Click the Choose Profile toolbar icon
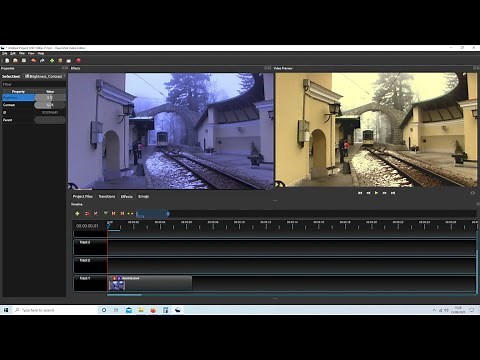Image resolution: width=480 pixels, height=360 pixels. (x=60, y=60)
